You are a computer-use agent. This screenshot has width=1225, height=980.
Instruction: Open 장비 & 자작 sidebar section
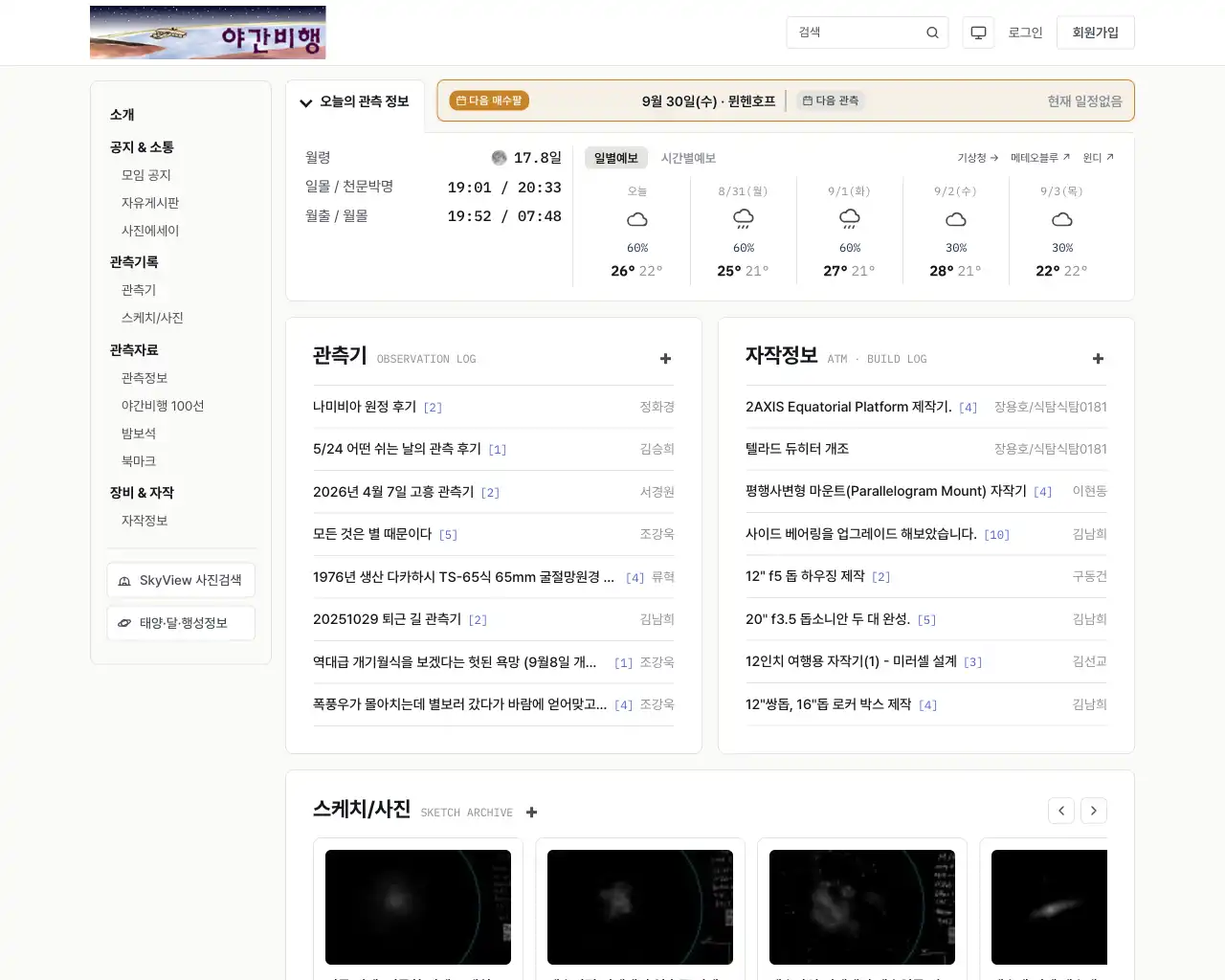click(x=142, y=493)
